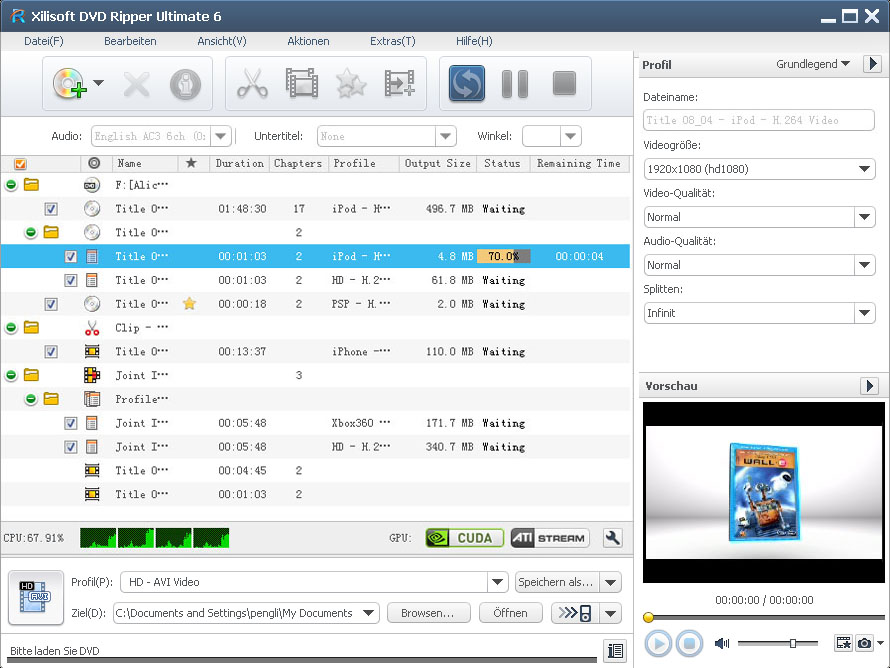
Task: Click the Add DVD disc icon
Action: click(69, 84)
